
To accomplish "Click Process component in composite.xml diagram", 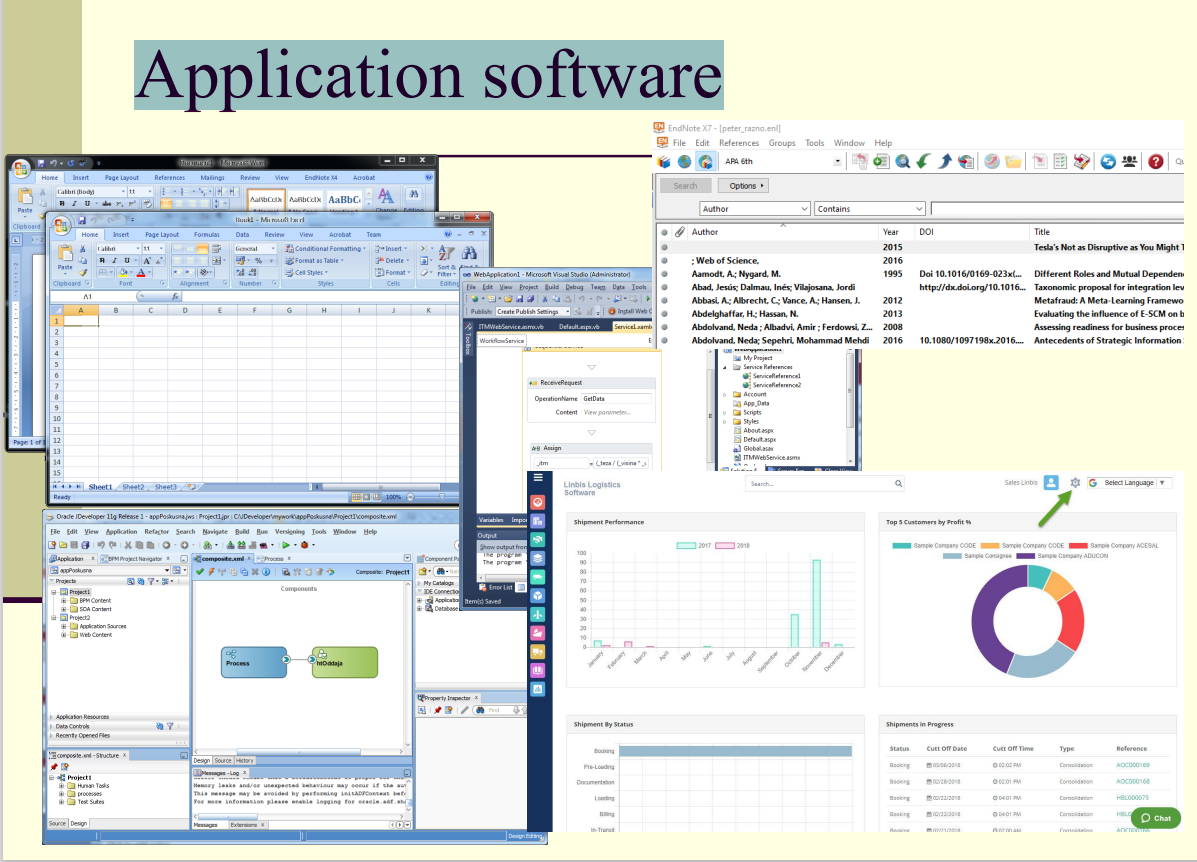I will pos(254,661).
